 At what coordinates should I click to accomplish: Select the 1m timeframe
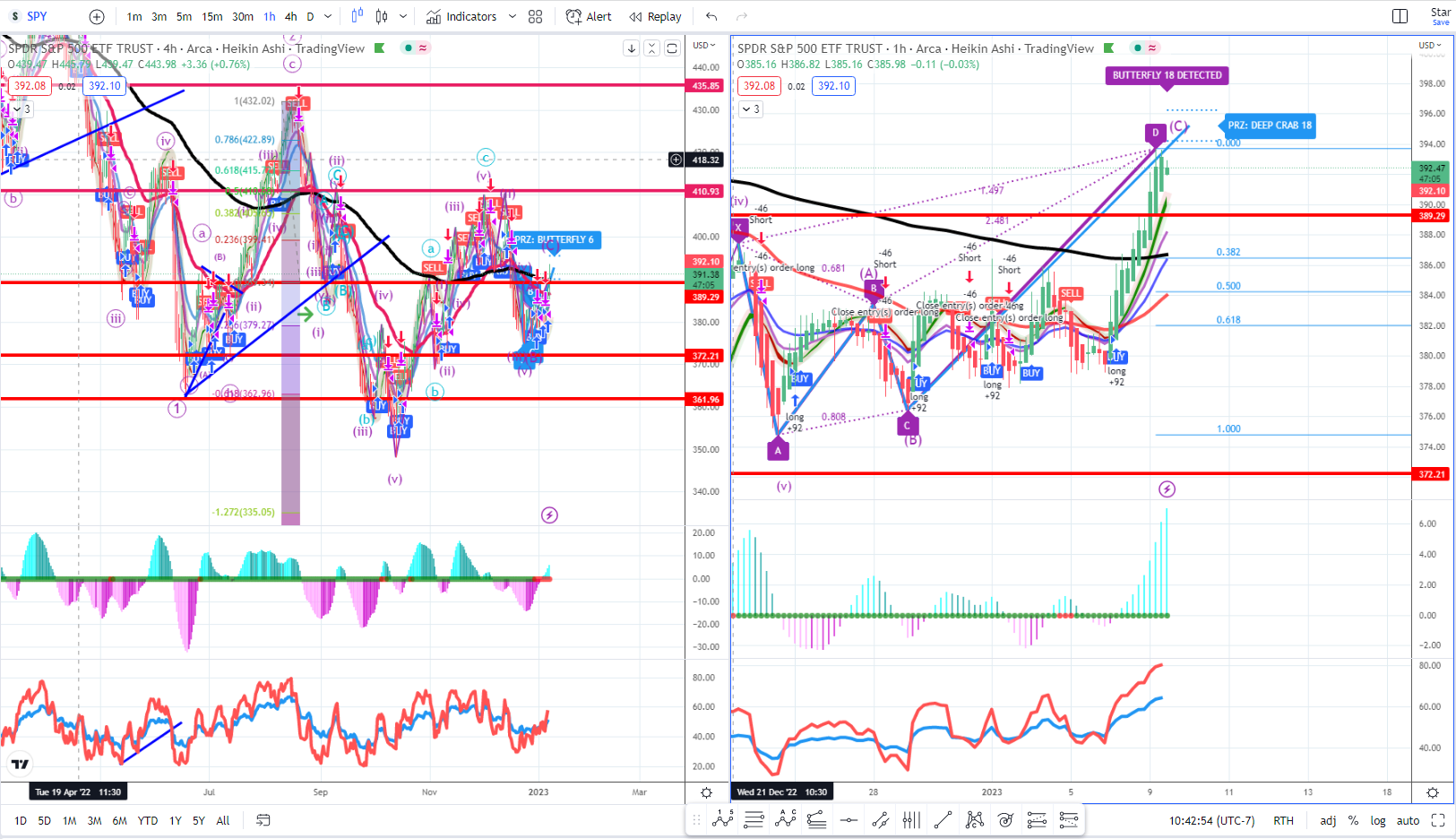pos(134,16)
